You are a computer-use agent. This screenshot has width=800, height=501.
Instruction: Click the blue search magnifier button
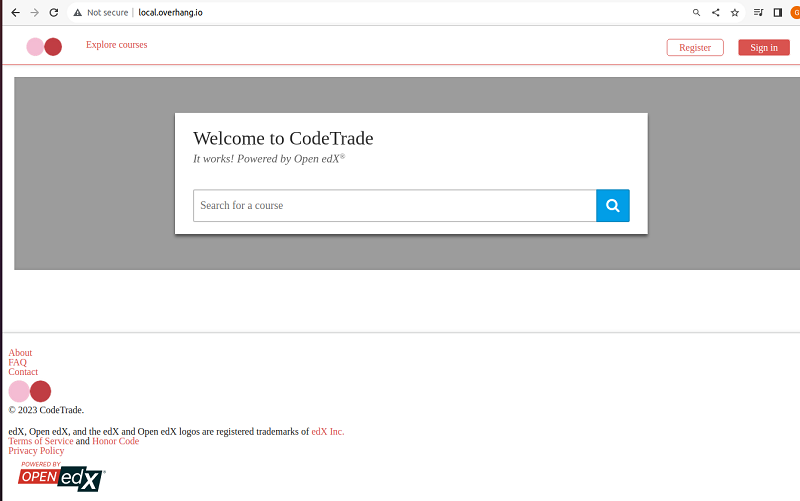pyautogui.click(x=613, y=206)
